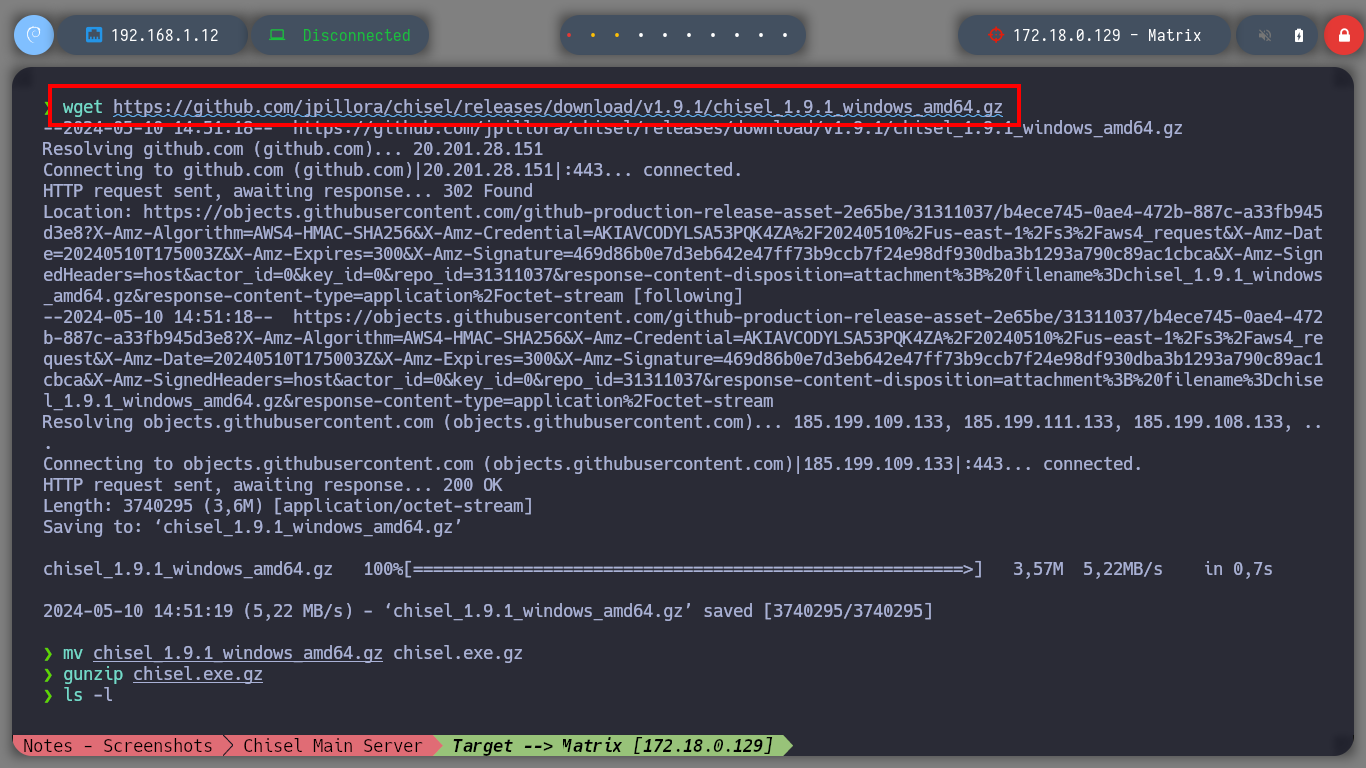This screenshot has height=768, width=1366.
Task: Switch to the Chisel Main Server tab
Action: (x=332, y=746)
